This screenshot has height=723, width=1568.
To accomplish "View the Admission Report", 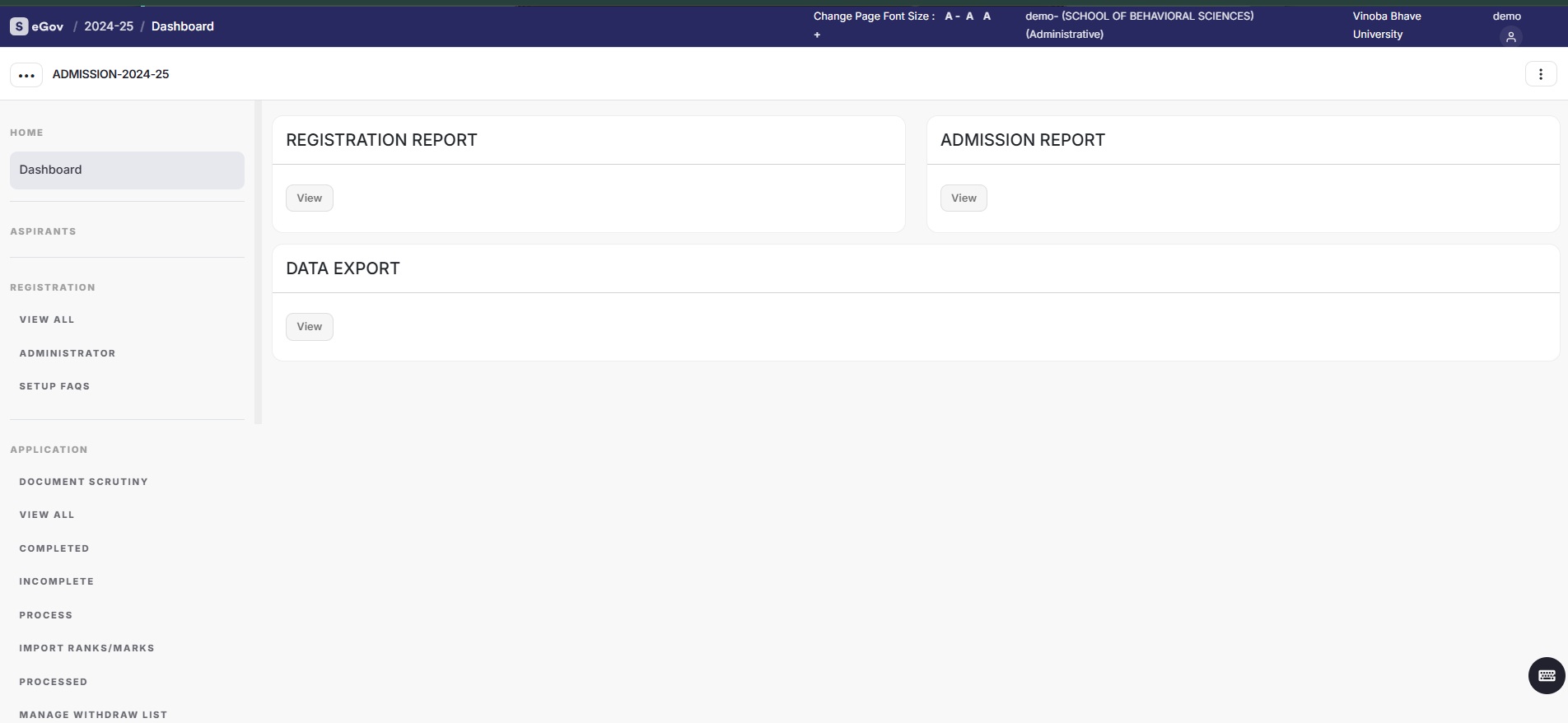I will click(964, 198).
